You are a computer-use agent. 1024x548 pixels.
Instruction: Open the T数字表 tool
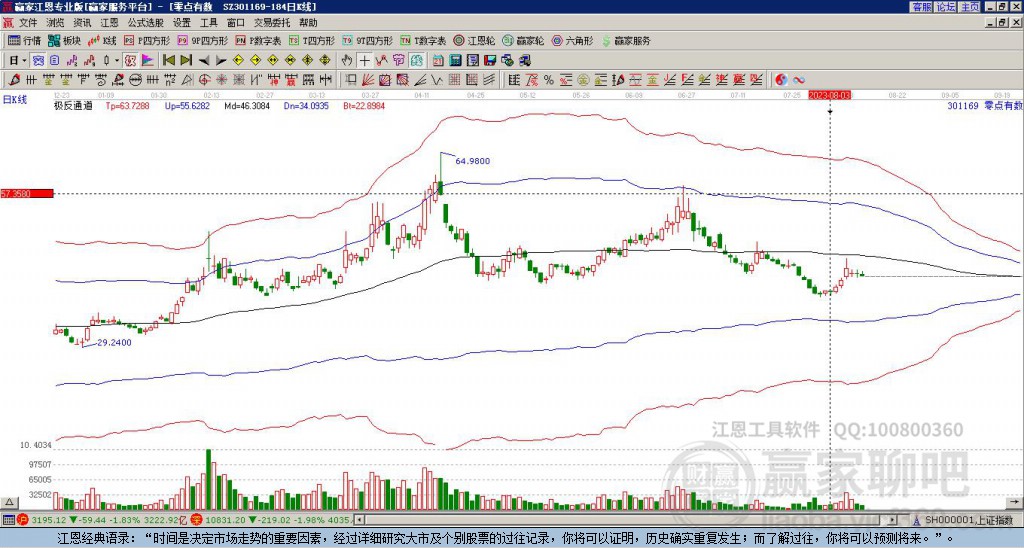(423, 40)
